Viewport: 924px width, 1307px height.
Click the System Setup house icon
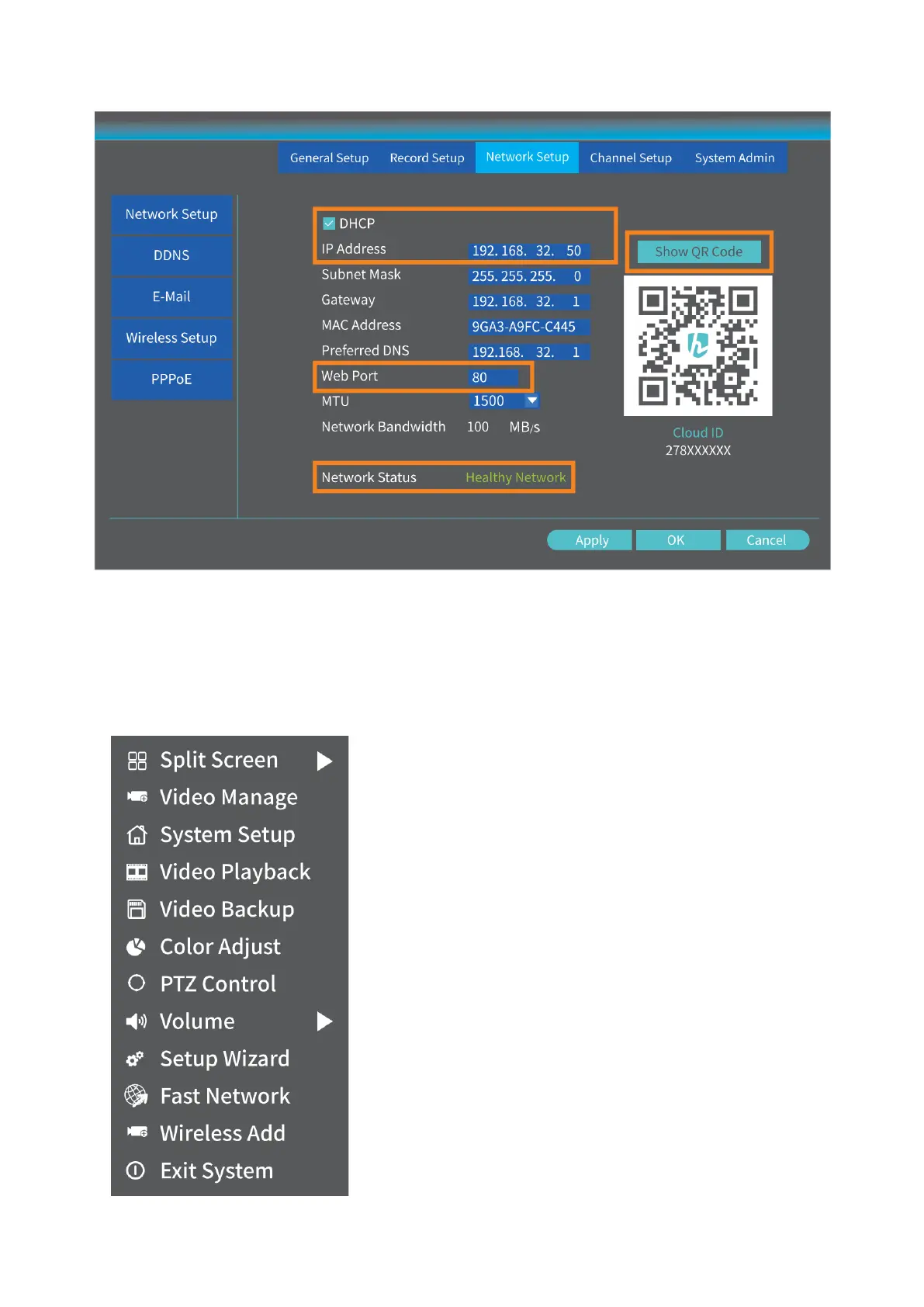(137, 835)
